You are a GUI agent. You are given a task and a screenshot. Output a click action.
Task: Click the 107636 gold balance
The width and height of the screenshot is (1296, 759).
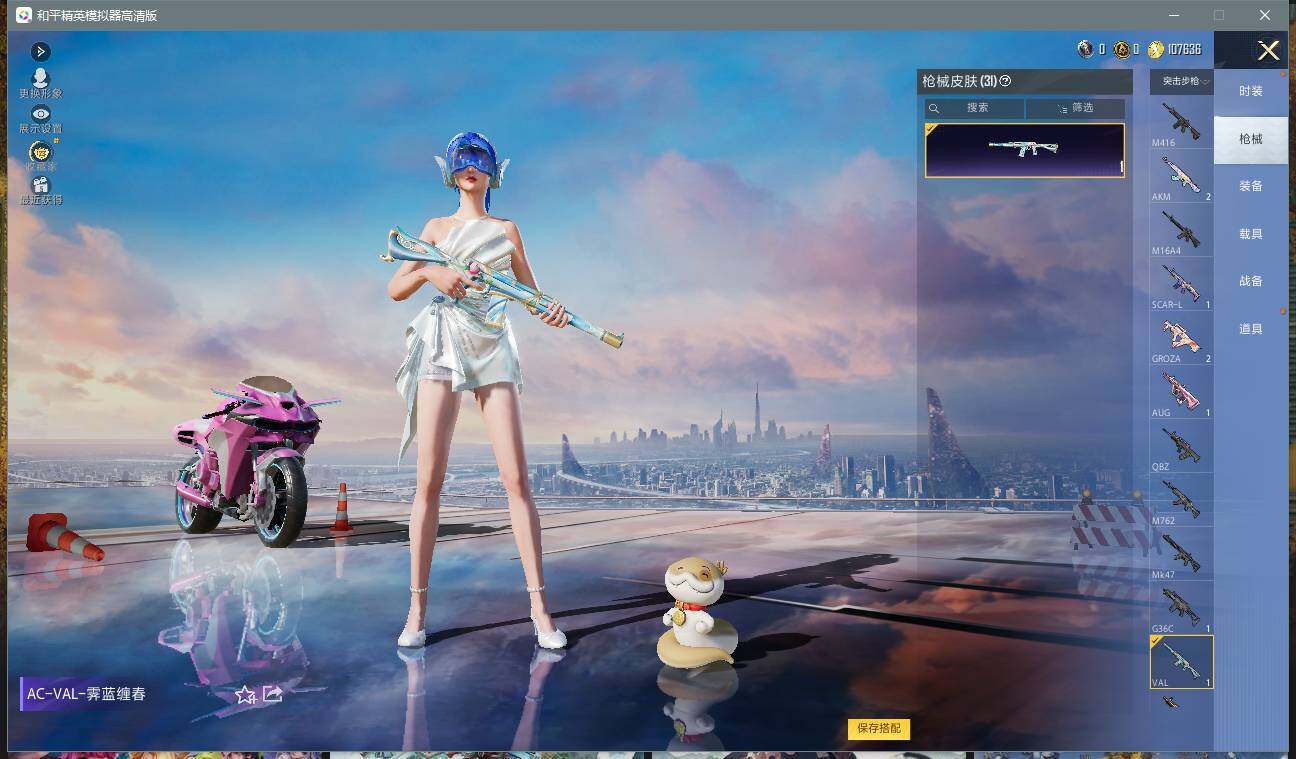pyautogui.click(x=1184, y=49)
